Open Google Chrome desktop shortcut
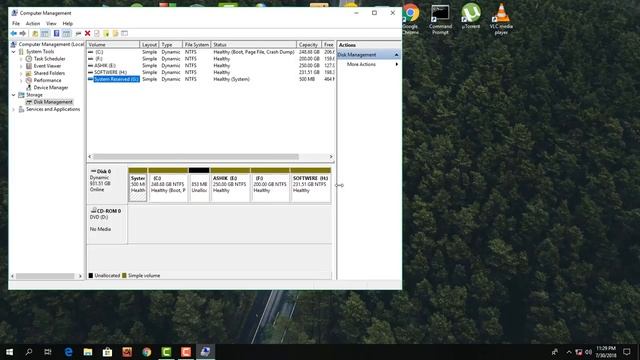This screenshot has height=360, width=640. click(x=410, y=18)
